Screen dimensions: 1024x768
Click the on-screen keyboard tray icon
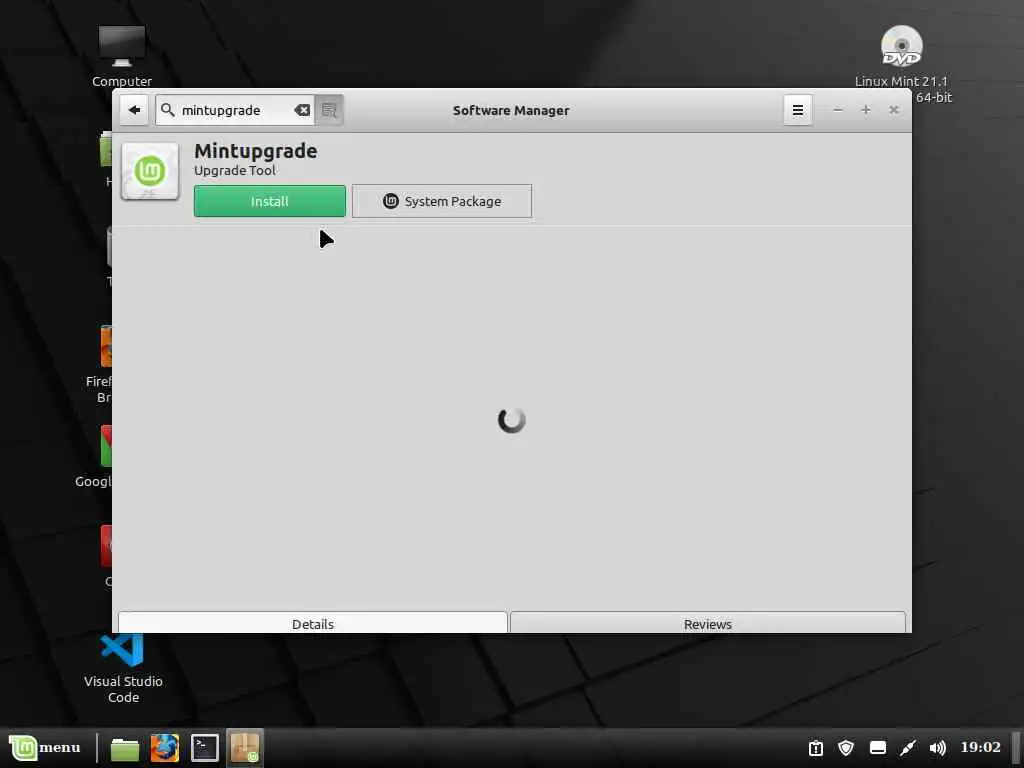point(878,748)
